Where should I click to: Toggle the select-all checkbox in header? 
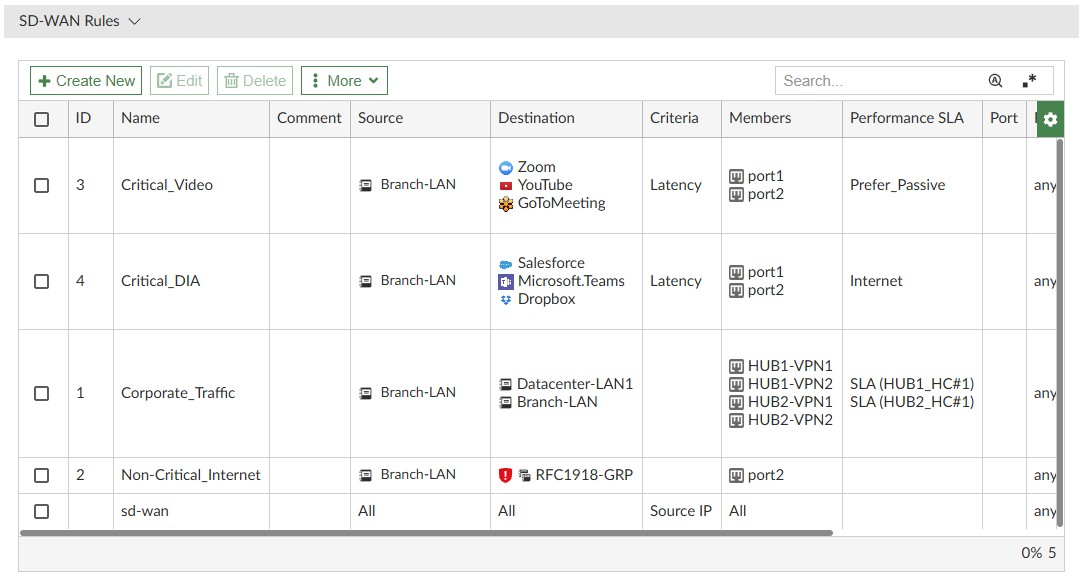41,118
